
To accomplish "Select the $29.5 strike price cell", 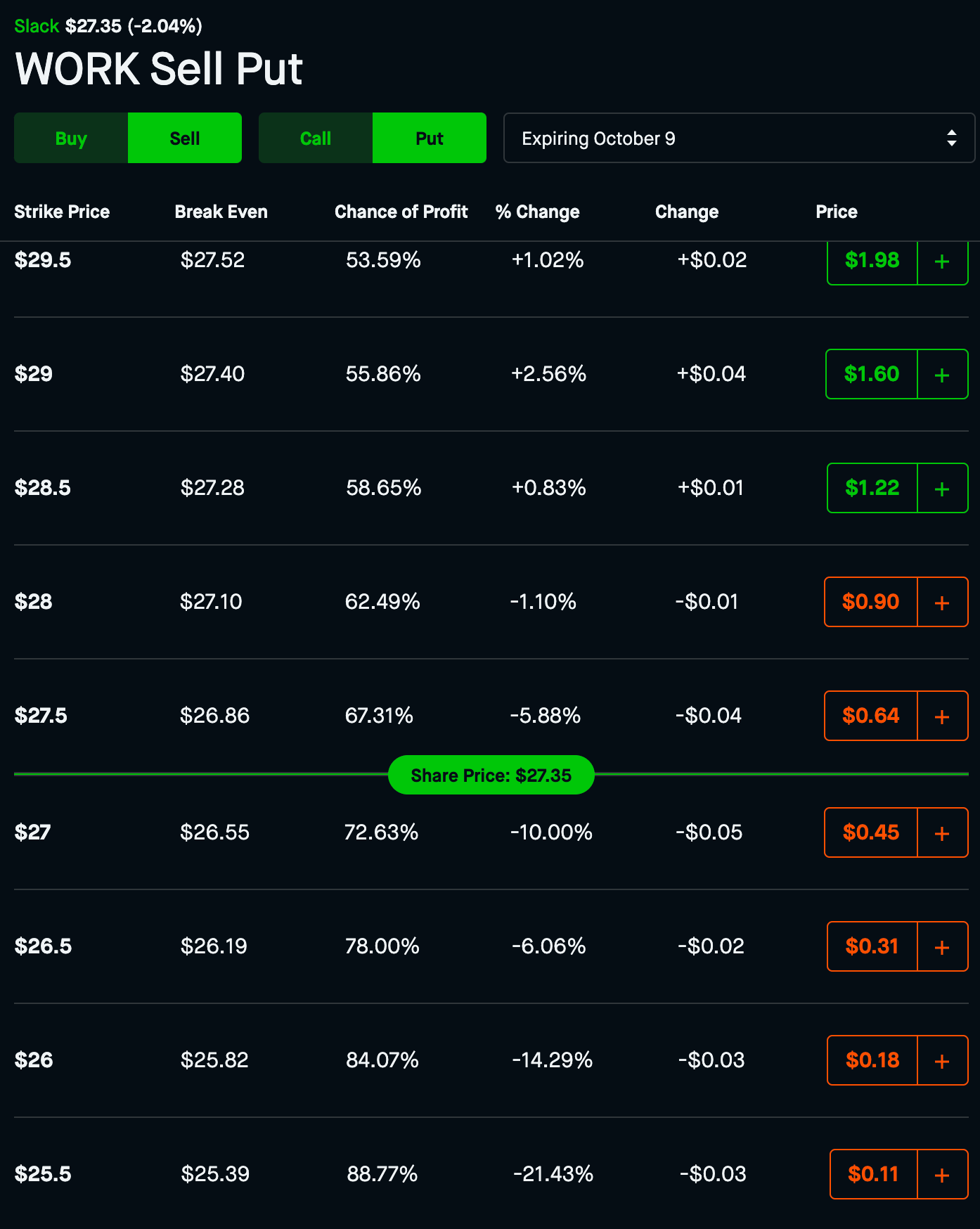I will 43,260.
